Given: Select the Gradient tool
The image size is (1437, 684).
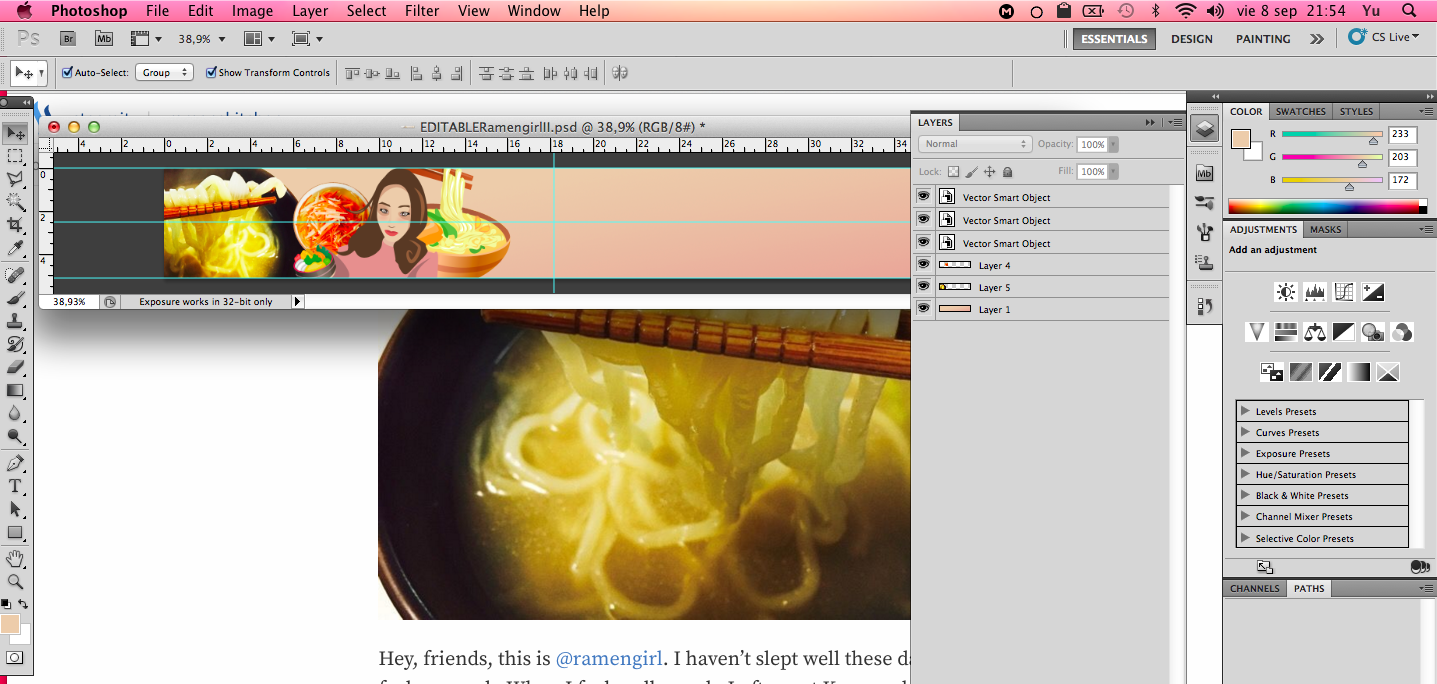Looking at the screenshot, I should 15,390.
